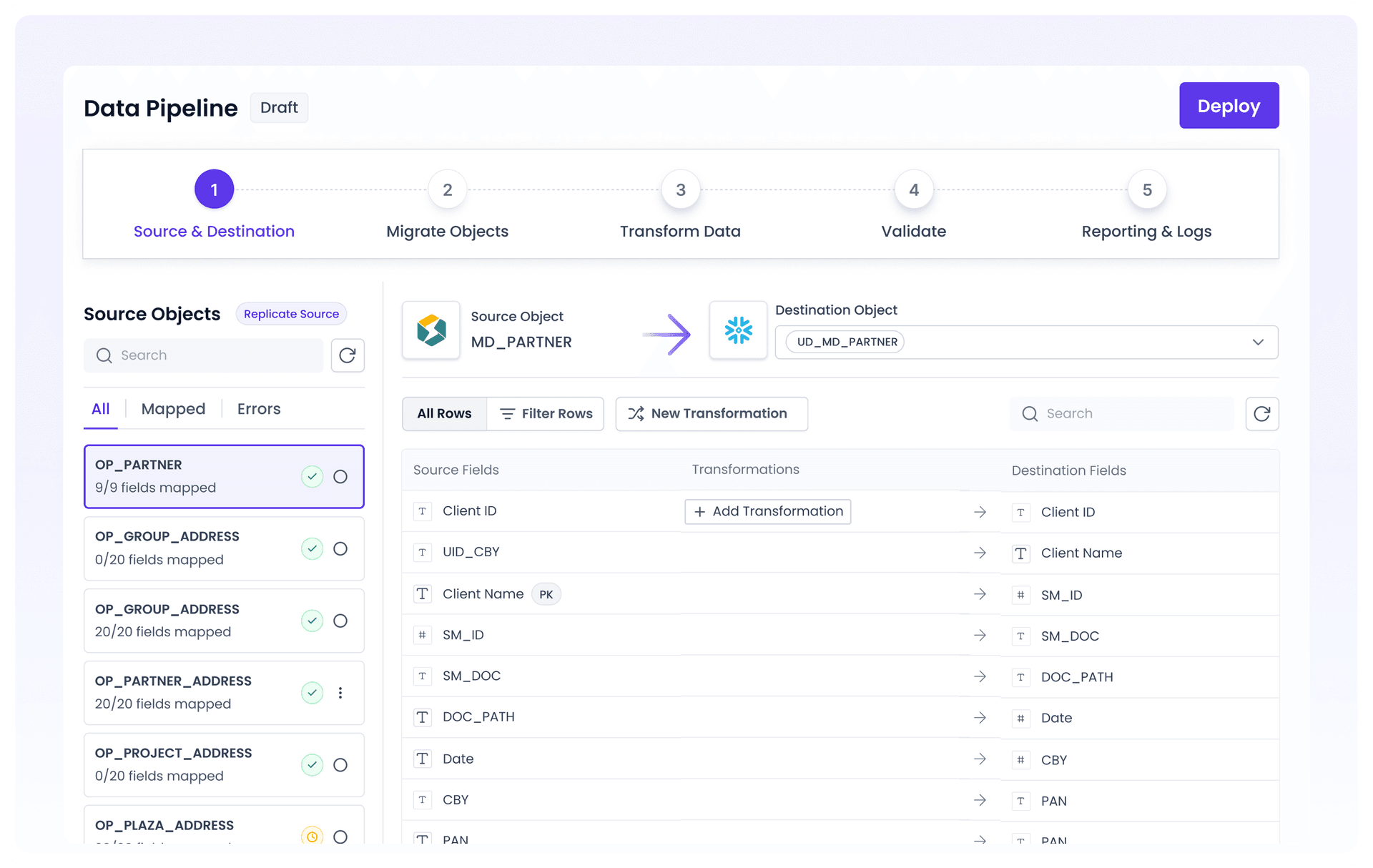Click the mapping arrow in the Client ID row
This screenshot has height=868, width=1373.
[x=980, y=512]
